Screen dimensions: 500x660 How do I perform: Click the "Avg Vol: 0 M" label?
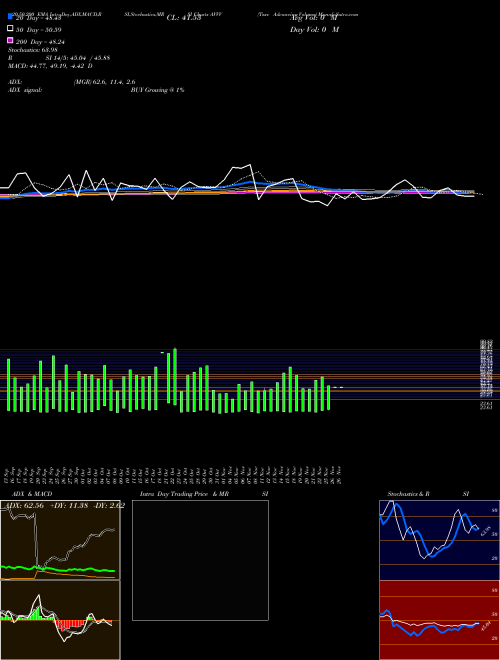(314, 18)
